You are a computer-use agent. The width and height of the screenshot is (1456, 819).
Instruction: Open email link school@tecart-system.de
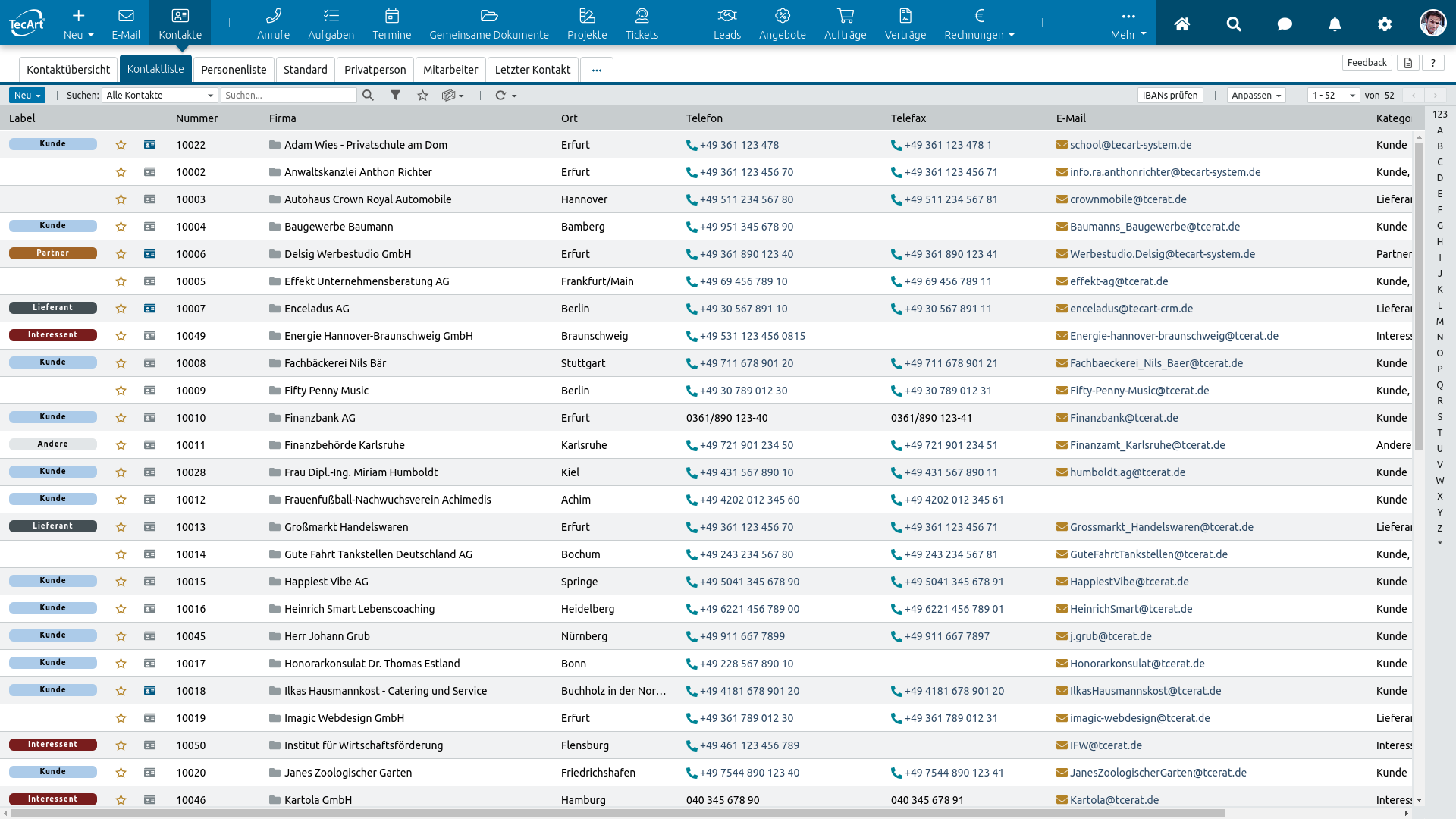point(1130,145)
